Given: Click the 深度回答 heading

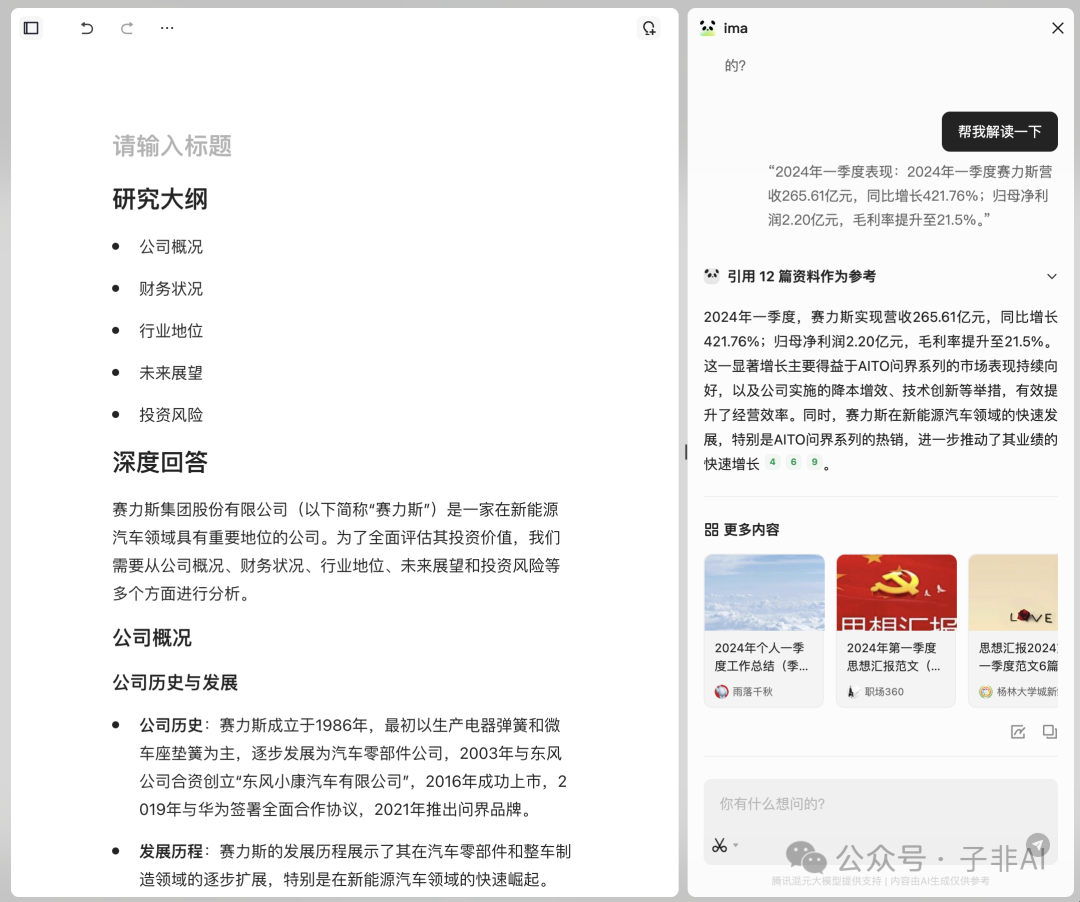Looking at the screenshot, I should coord(160,462).
